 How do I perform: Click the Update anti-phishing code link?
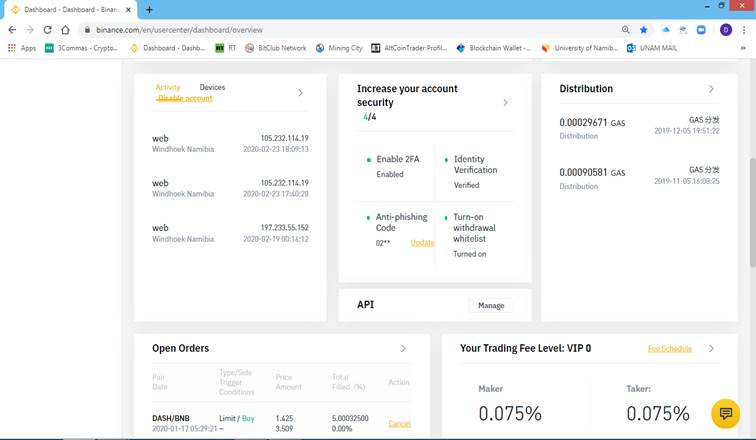click(x=422, y=243)
